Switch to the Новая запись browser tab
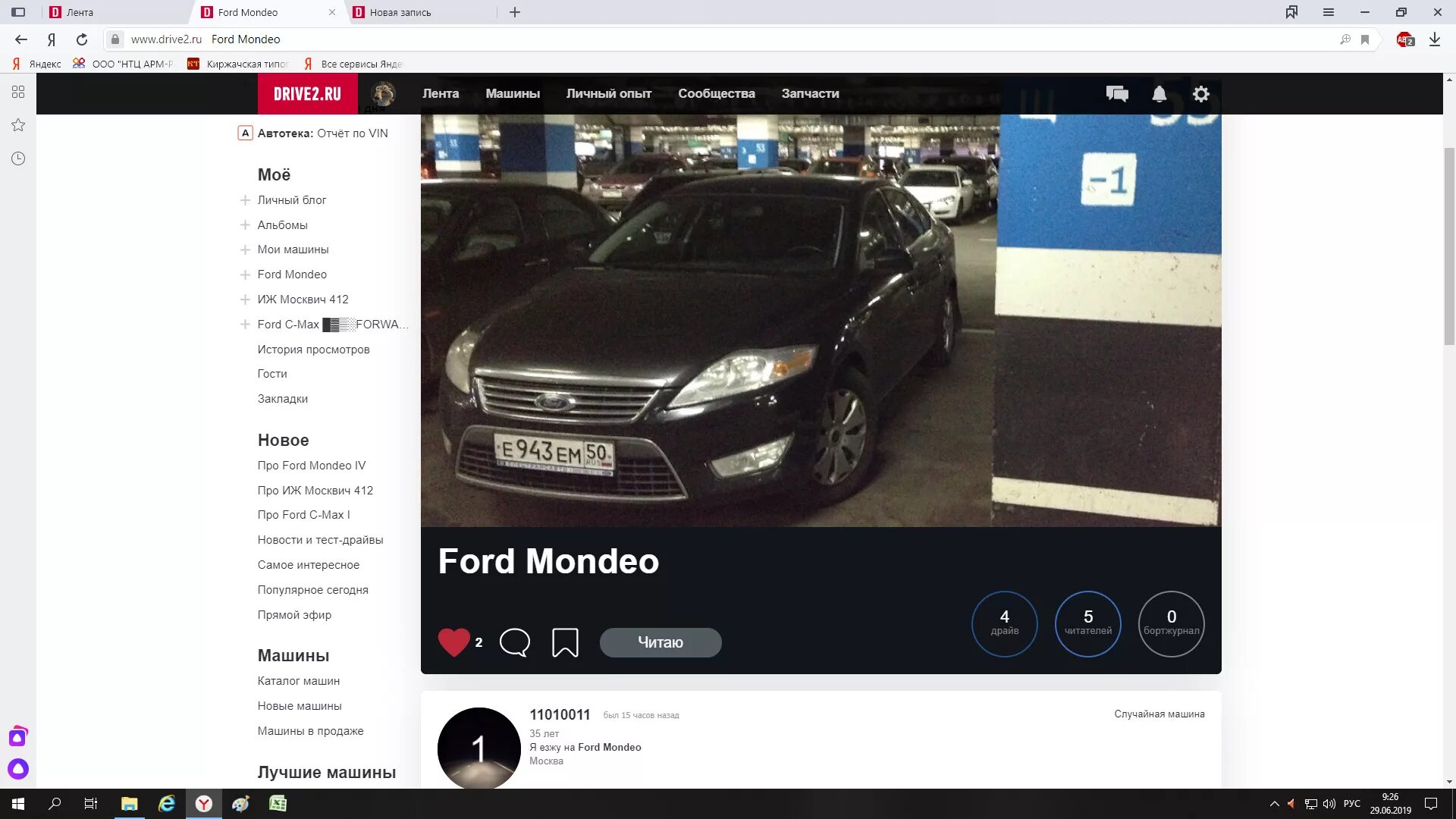Screen dimensions: 1456x819 [400, 12]
